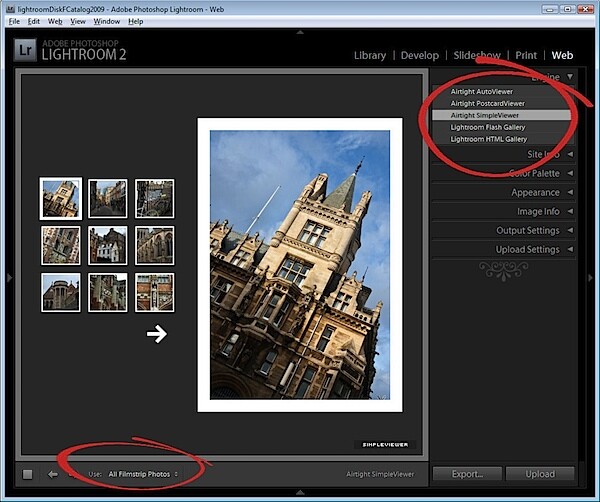Screen dimensions: 600x502
Task: Open the Web menu in menu bar
Action: 55,21
